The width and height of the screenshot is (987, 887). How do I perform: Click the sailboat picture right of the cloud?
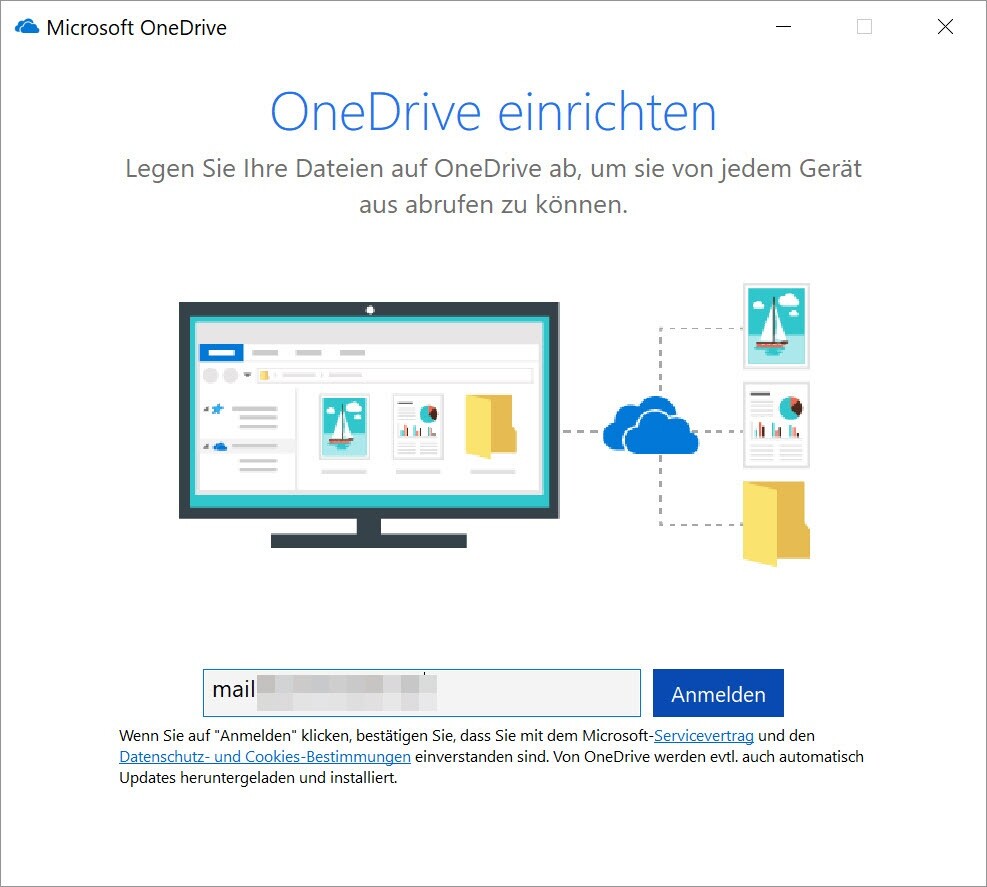click(776, 326)
